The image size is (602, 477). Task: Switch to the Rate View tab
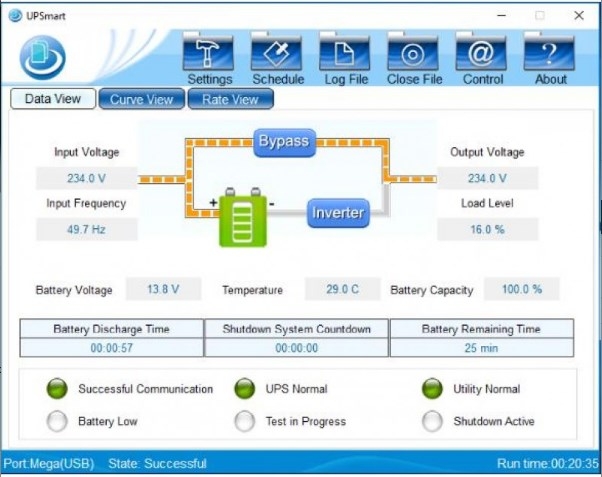pyautogui.click(x=230, y=99)
